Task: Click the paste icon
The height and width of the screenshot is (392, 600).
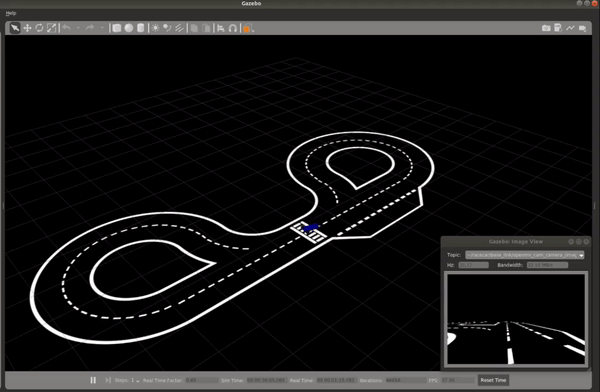Action: (x=206, y=28)
